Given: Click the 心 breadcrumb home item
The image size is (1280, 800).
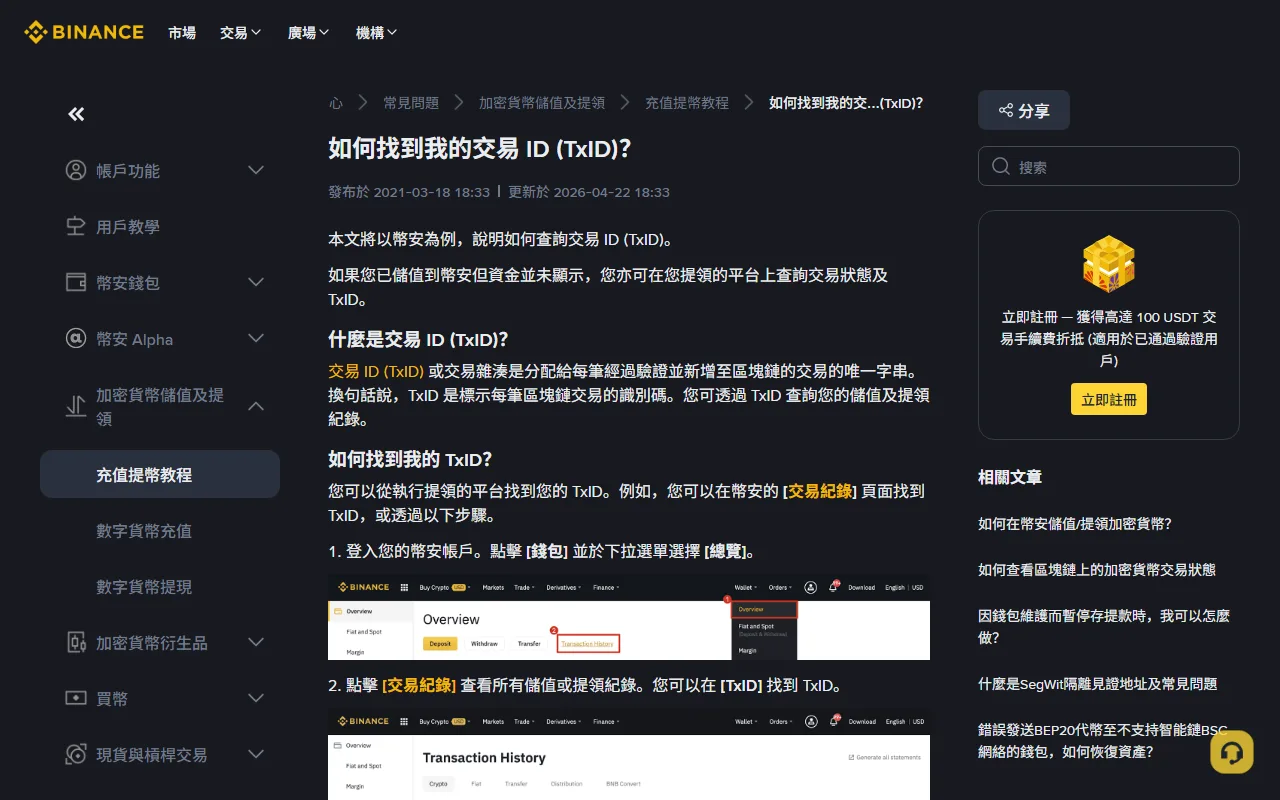Looking at the screenshot, I should 336,103.
